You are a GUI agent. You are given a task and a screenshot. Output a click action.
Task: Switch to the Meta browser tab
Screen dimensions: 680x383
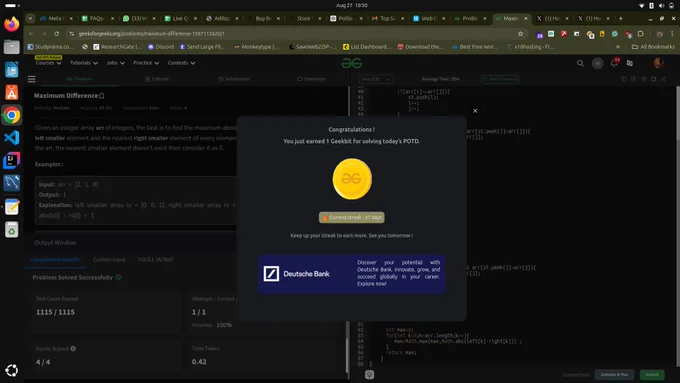click(x=56, y=18)
